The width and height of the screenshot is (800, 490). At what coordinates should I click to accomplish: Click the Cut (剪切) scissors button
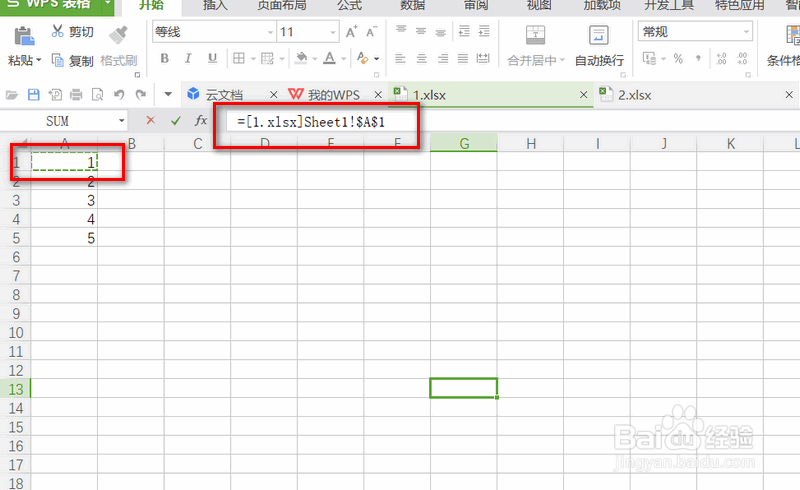click(72, 32)
